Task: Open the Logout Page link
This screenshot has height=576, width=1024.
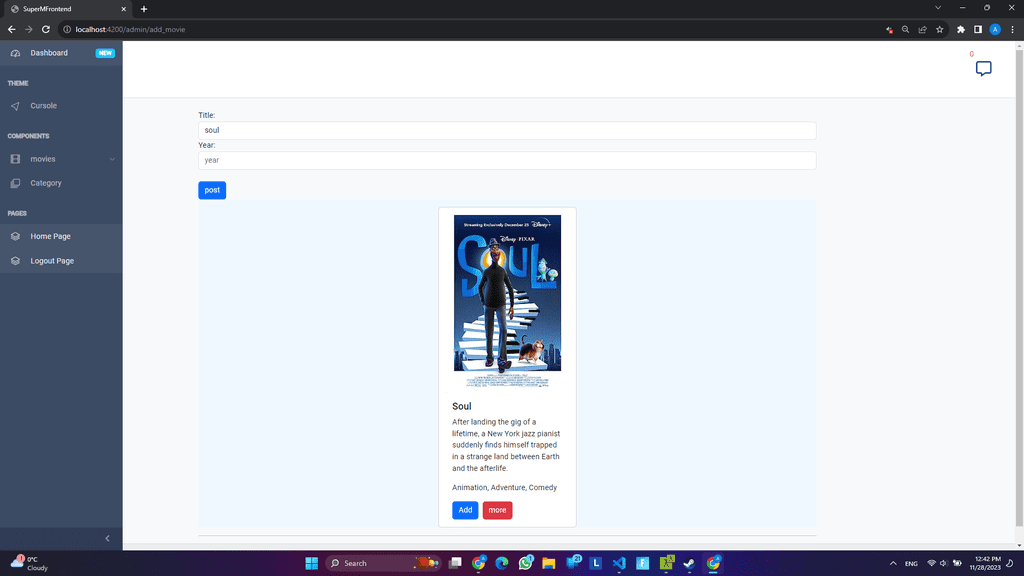Action: (61, 261)
